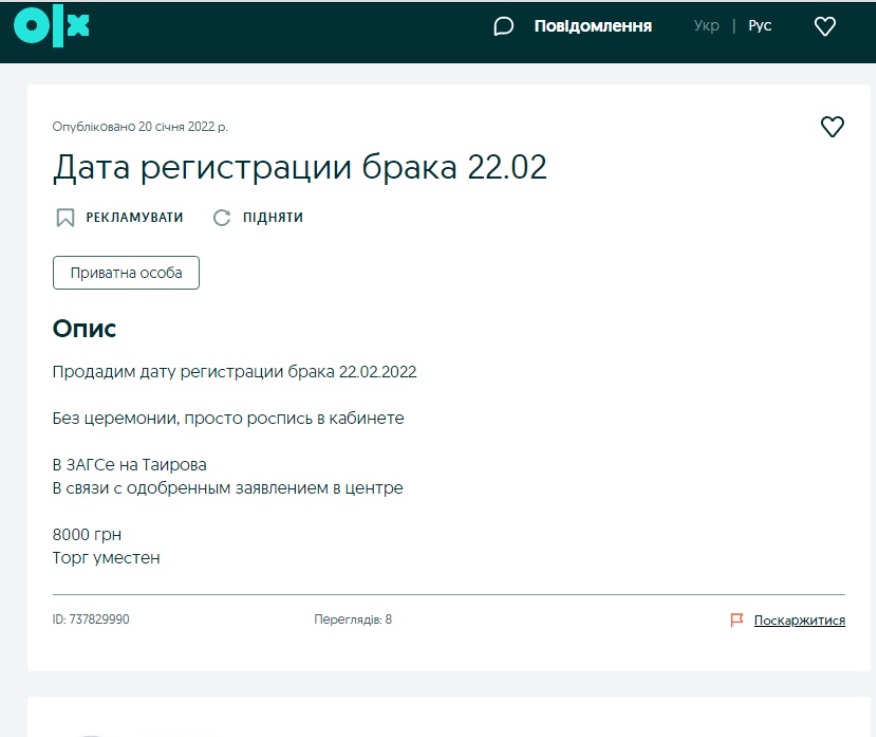Click the ПІДНЯТИ refresh icon

pos(222,217)
